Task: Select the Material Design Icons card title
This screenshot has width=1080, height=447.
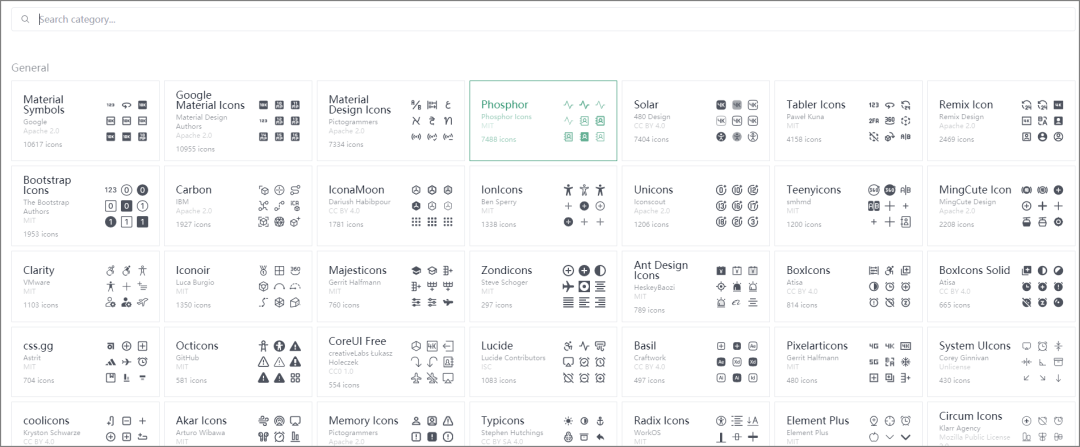Action: tap(360, 105)
